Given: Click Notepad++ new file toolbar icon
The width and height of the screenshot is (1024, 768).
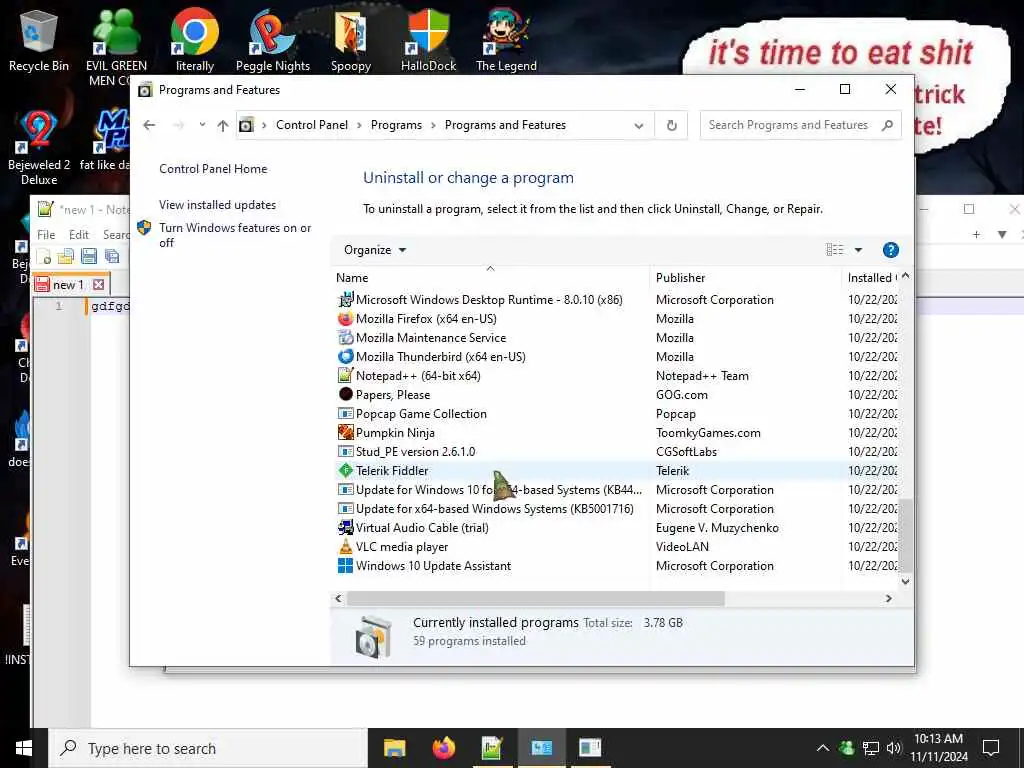Looking at the screenshot, I should (x=44, y=256).
